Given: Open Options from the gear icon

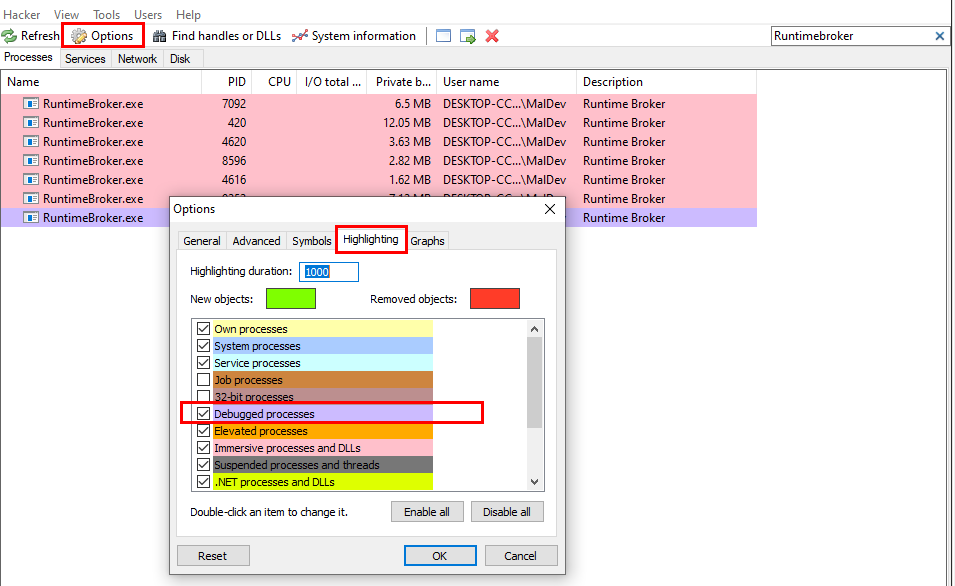Looking at the screenshot, I should click(x=79, y=37).
